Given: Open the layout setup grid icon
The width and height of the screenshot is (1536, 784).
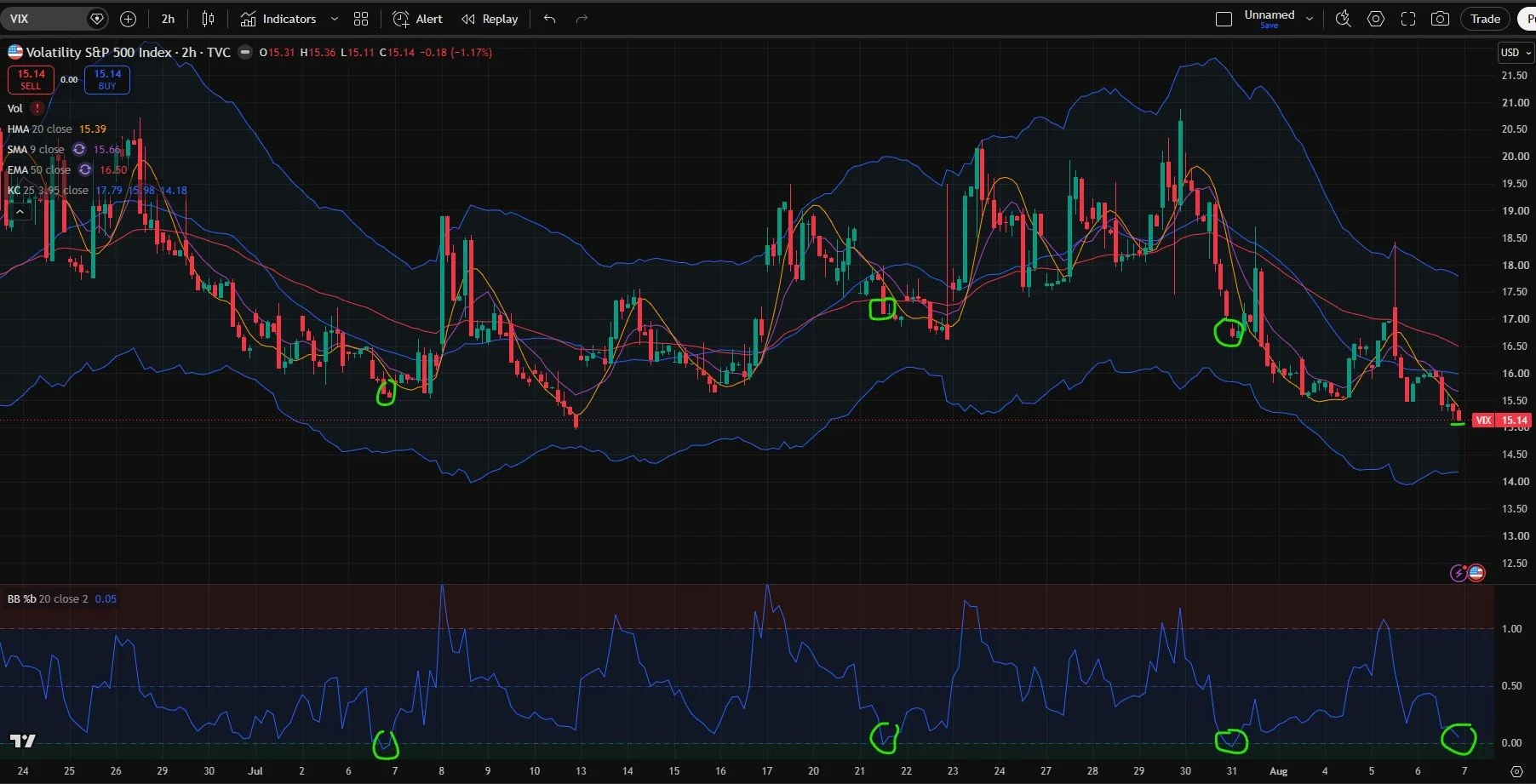Looking at the screenshot, I should 361,19.
